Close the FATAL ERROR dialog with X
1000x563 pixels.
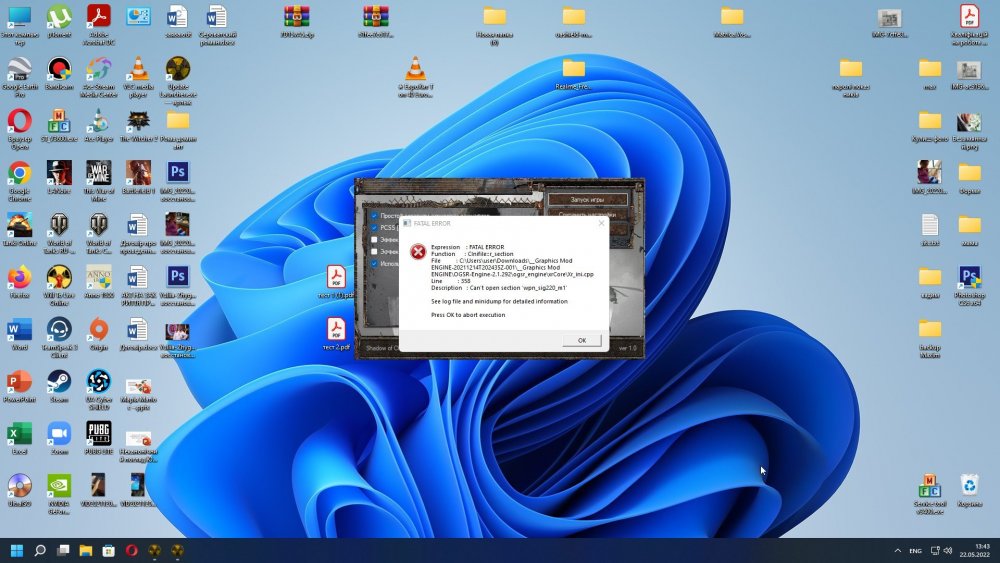click(601, 223)
